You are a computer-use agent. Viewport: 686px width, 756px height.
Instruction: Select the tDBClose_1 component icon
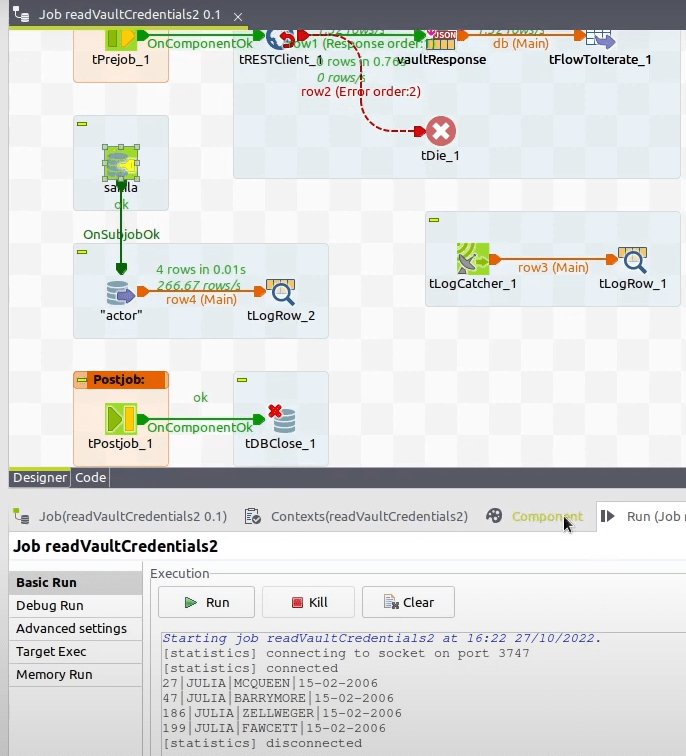pyautogui.click(x=282, y=418)
